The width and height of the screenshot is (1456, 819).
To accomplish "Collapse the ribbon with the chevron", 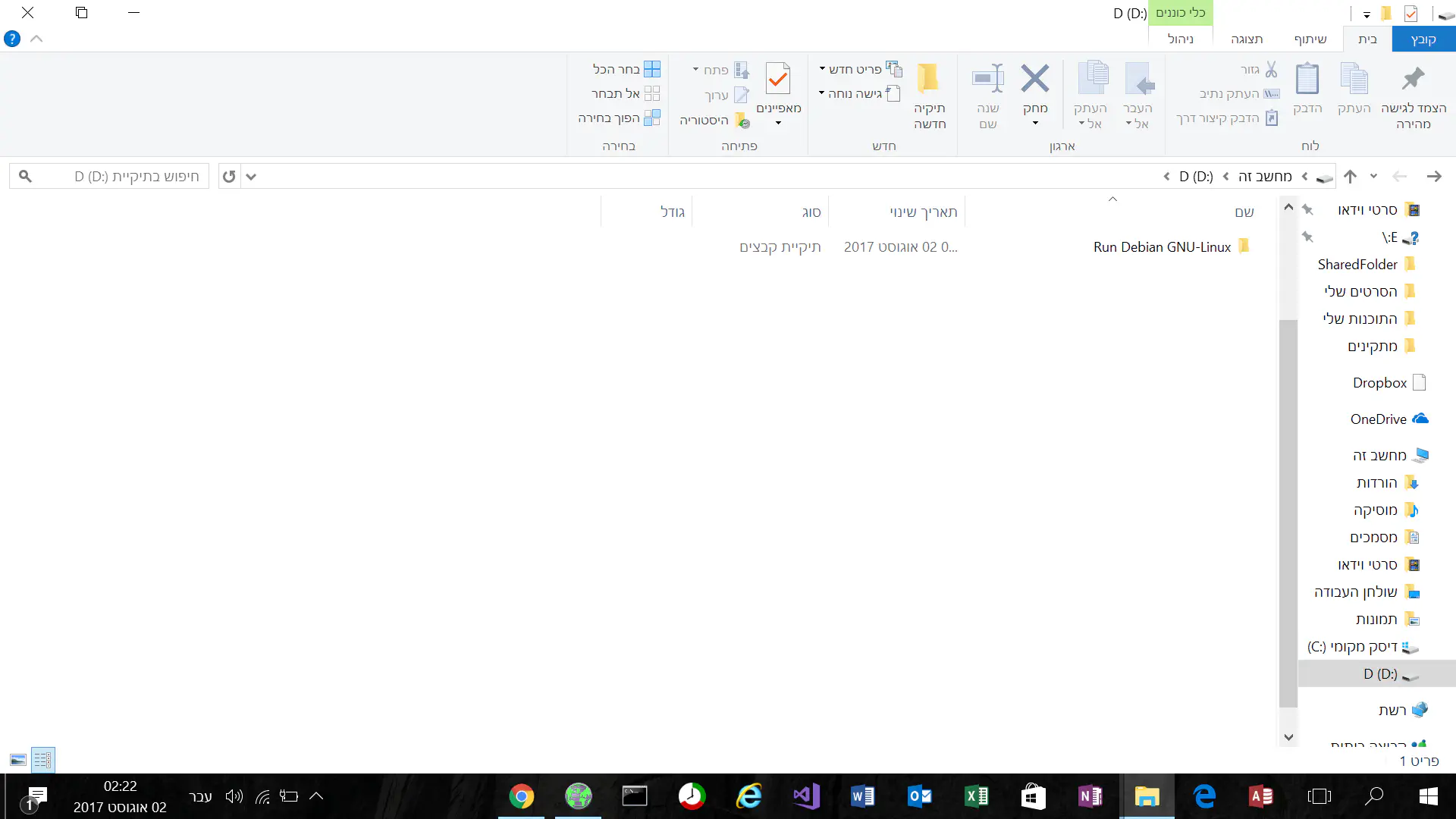I will (36, 39).
